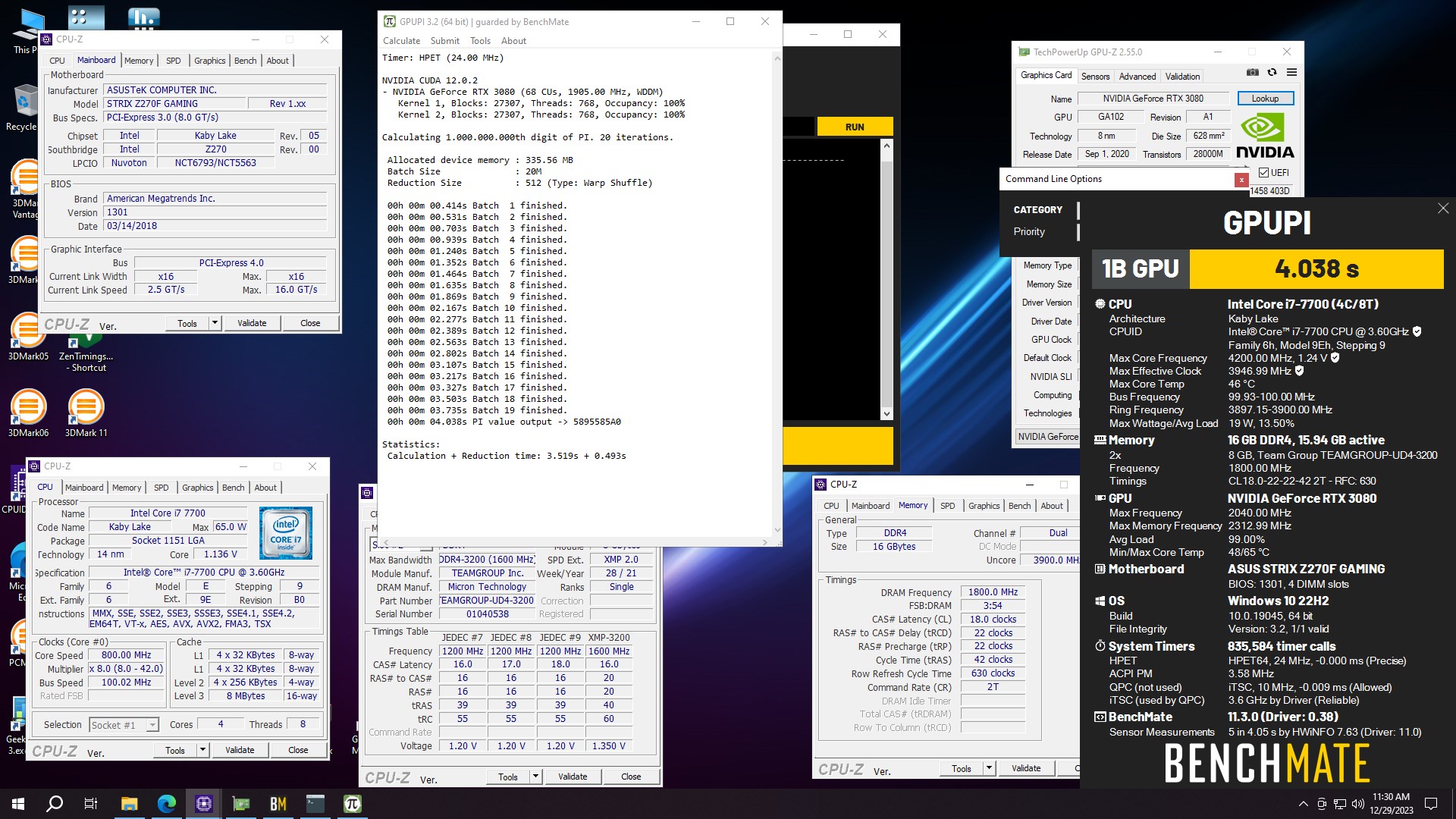This screenshot has height=819, width=1456.
Task: Open Task View from the taskbar
Action: [91, 804]
